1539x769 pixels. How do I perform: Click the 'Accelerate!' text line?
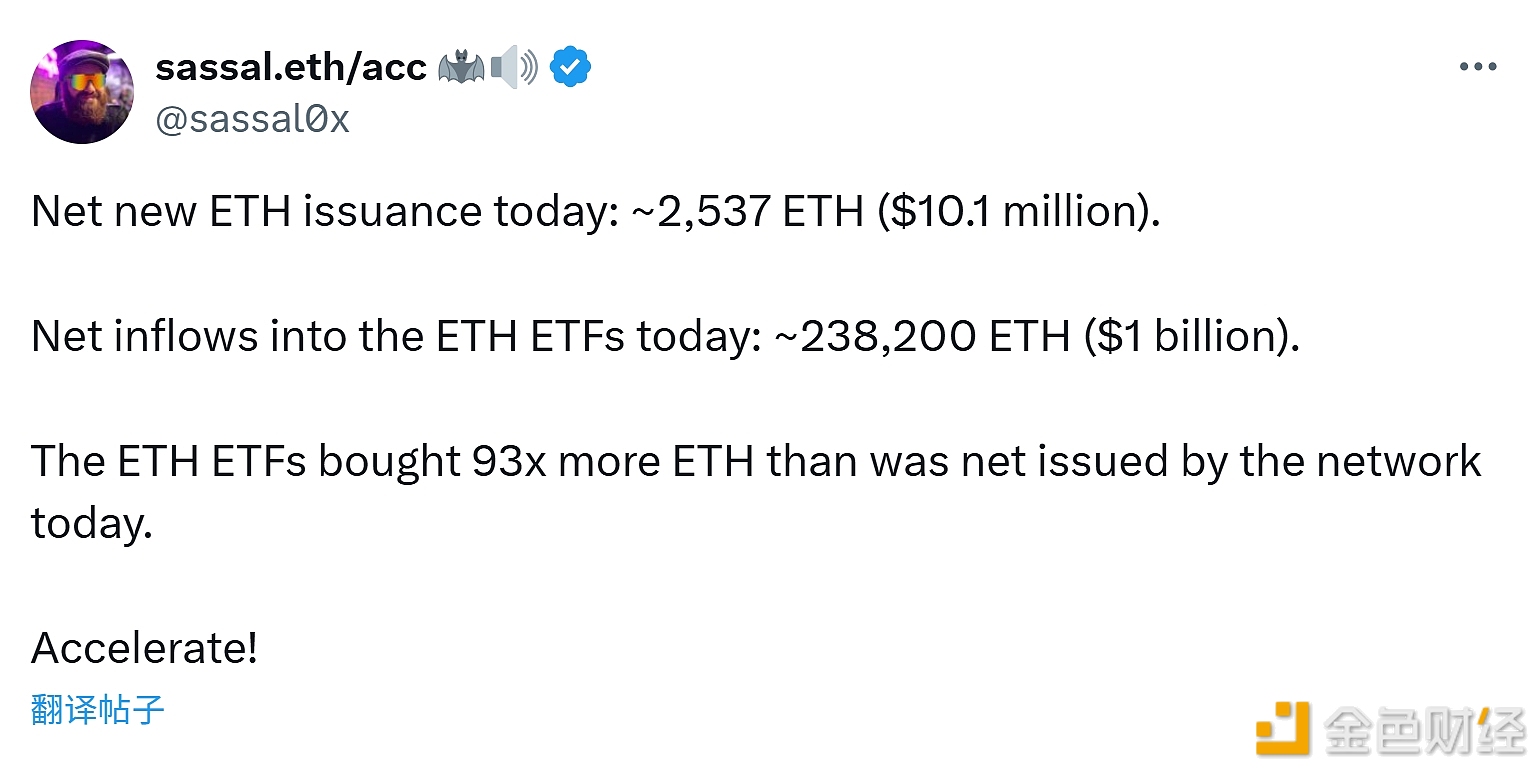145,648
